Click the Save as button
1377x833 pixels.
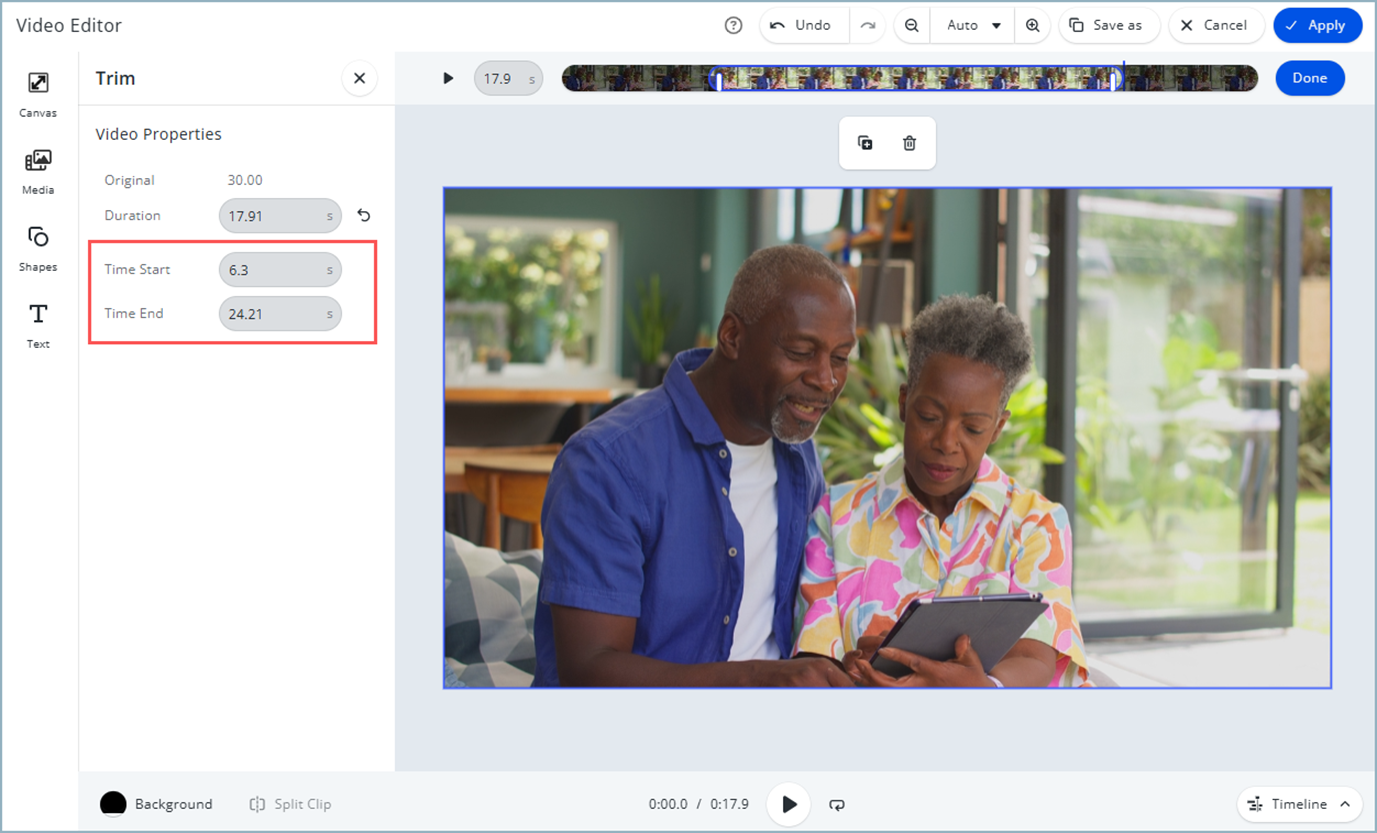[x=1108, y=26]
